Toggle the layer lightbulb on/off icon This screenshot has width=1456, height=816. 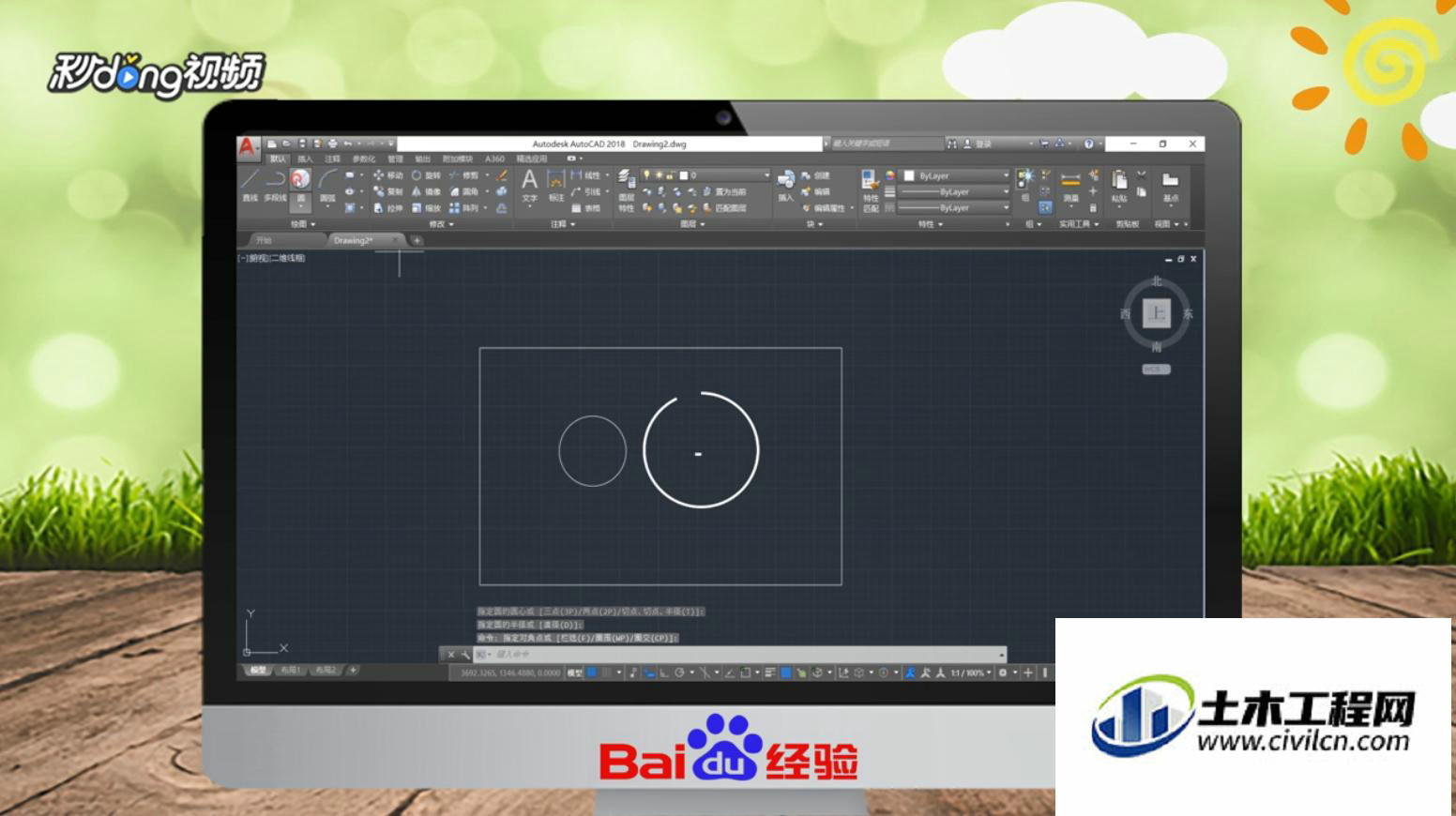point(645,175)
